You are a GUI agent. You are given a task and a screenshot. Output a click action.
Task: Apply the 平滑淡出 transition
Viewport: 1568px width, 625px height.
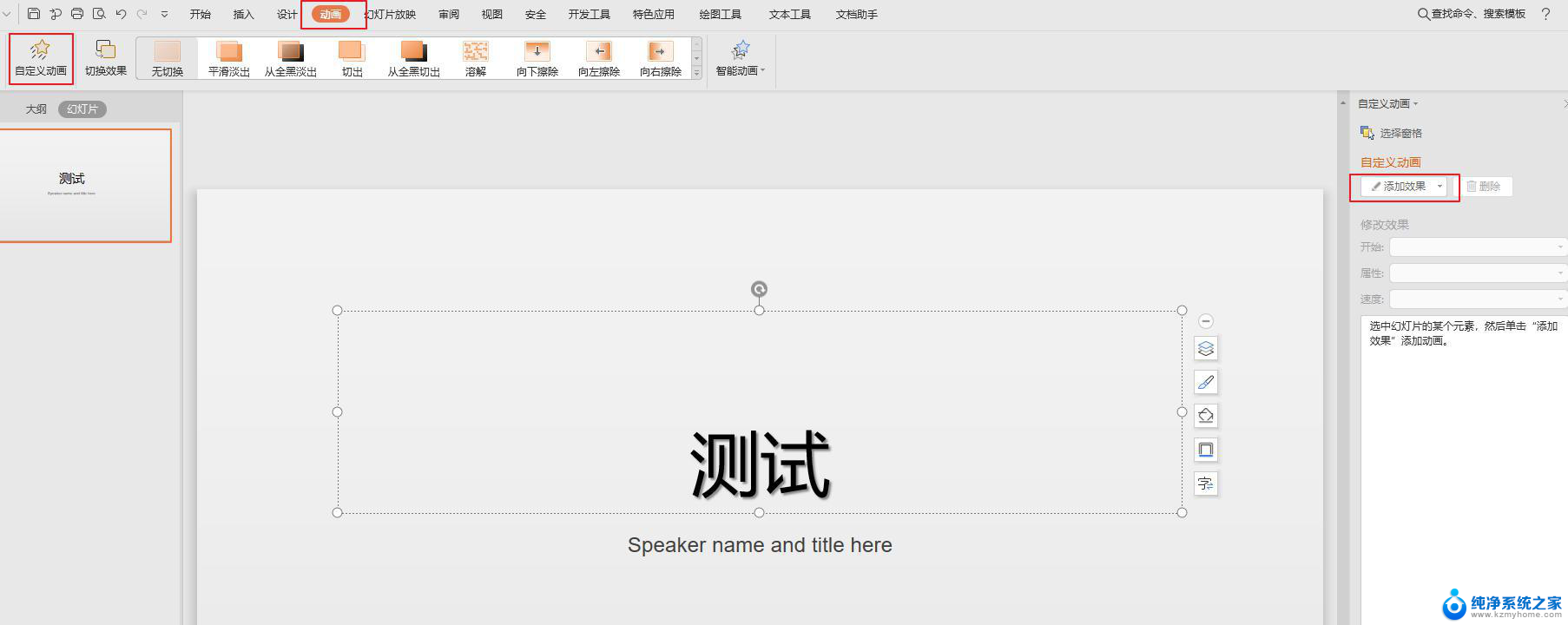coord(229,58)
